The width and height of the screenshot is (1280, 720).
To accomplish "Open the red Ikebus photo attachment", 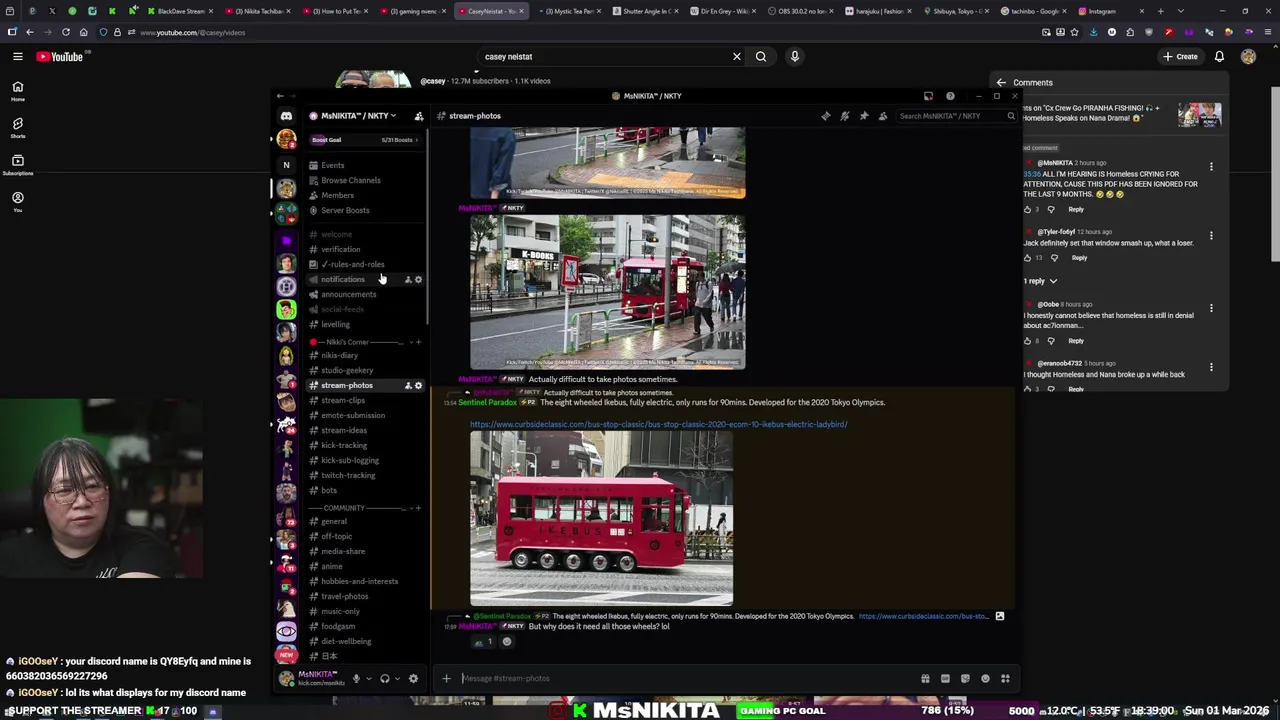I will click(601, 518).
